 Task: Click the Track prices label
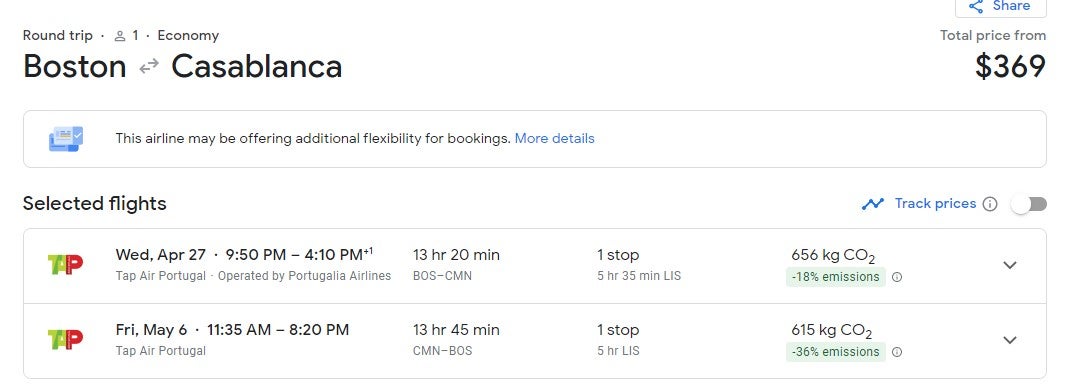coord(936,203)
